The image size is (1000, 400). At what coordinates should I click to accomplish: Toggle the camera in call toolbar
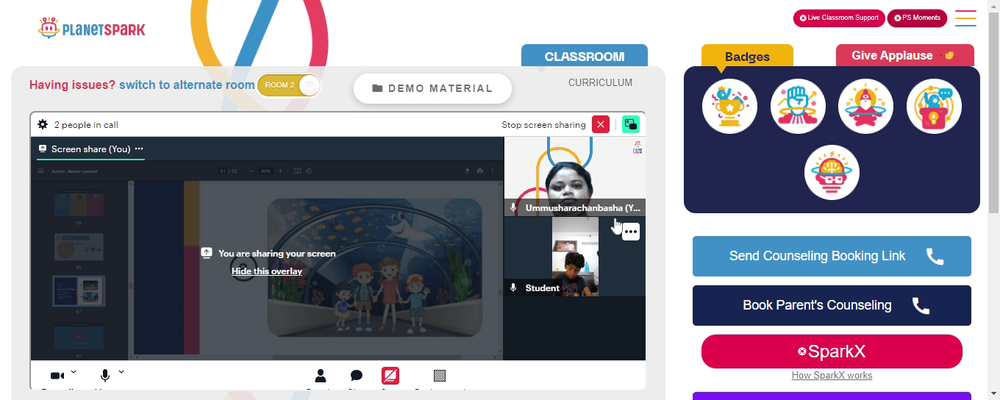click(x=57, y=376)
